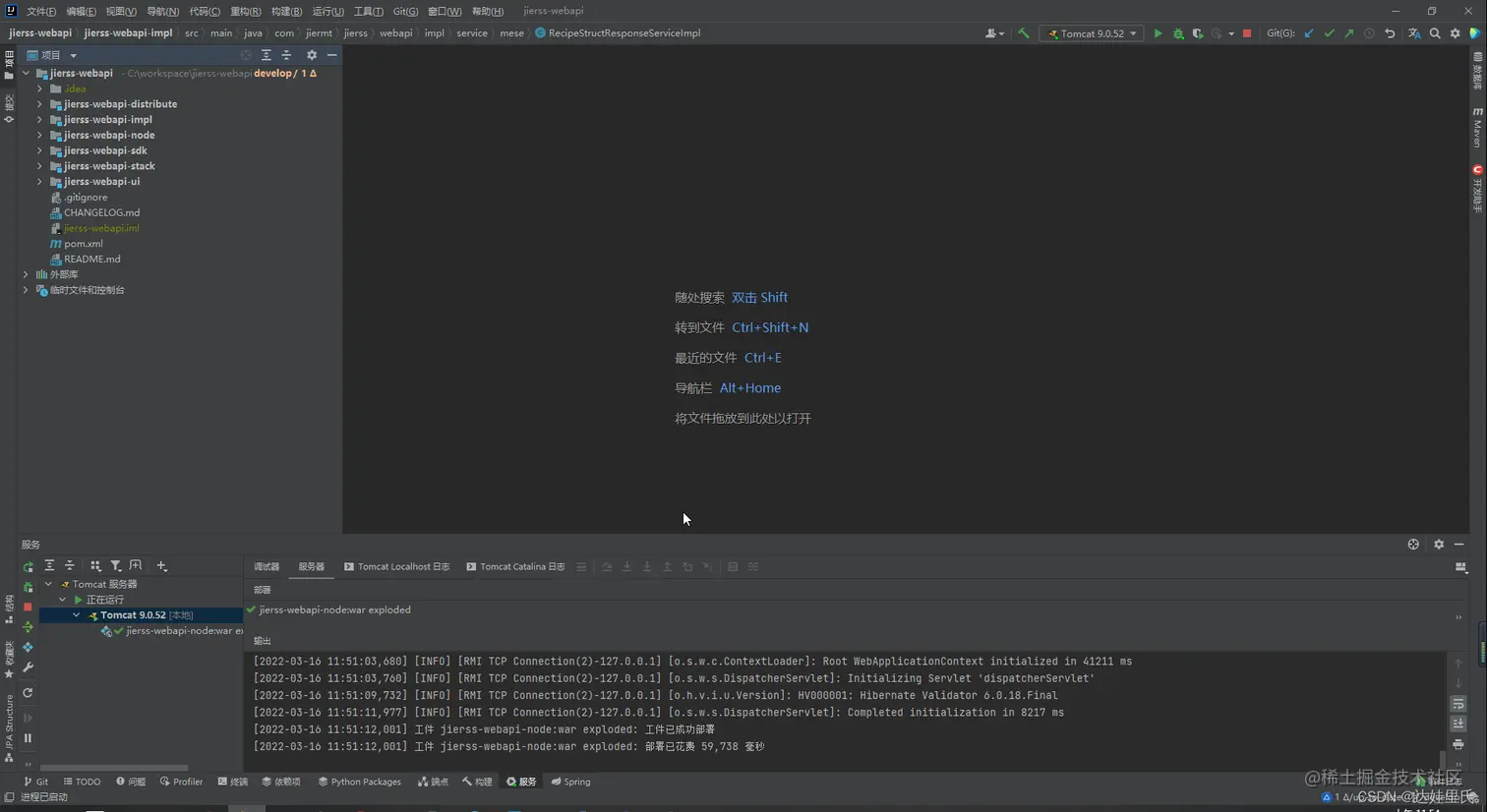
Task: Locate opened file in Project panel
Action: point(246,55)
